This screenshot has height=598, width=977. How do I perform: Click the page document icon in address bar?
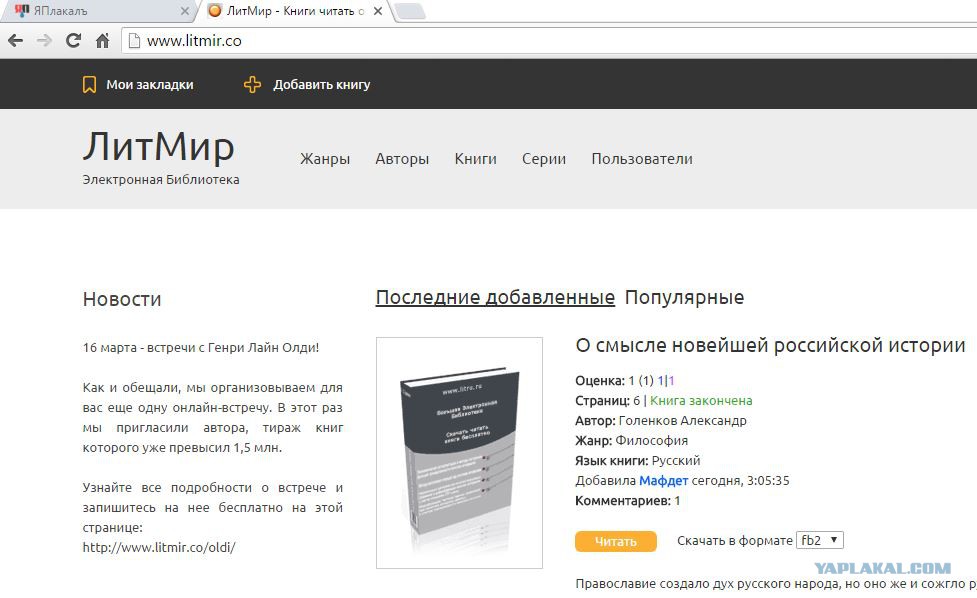pyautogui.click(x=133, y=41)
